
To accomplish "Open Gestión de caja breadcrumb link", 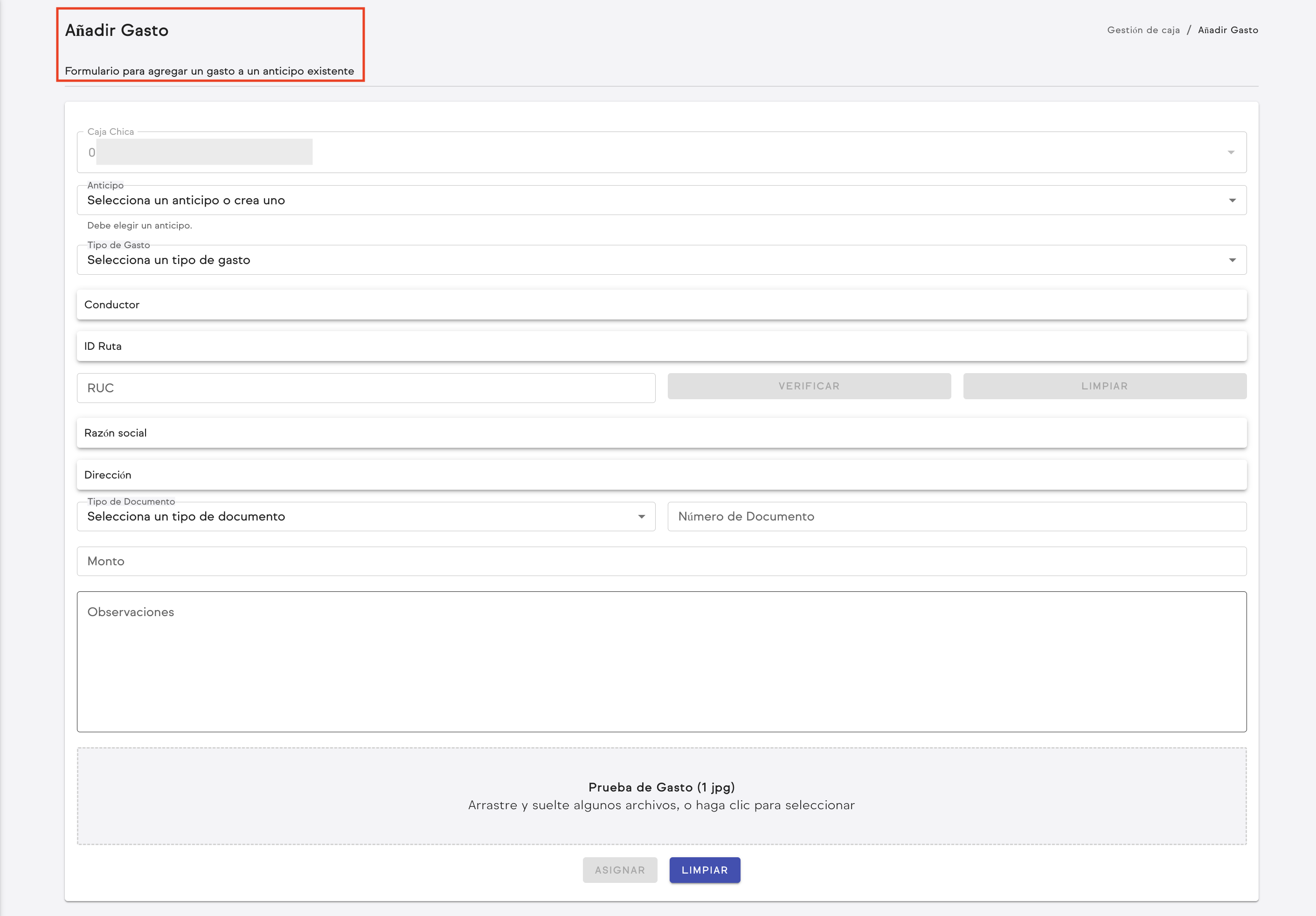I will point(1143,30).
